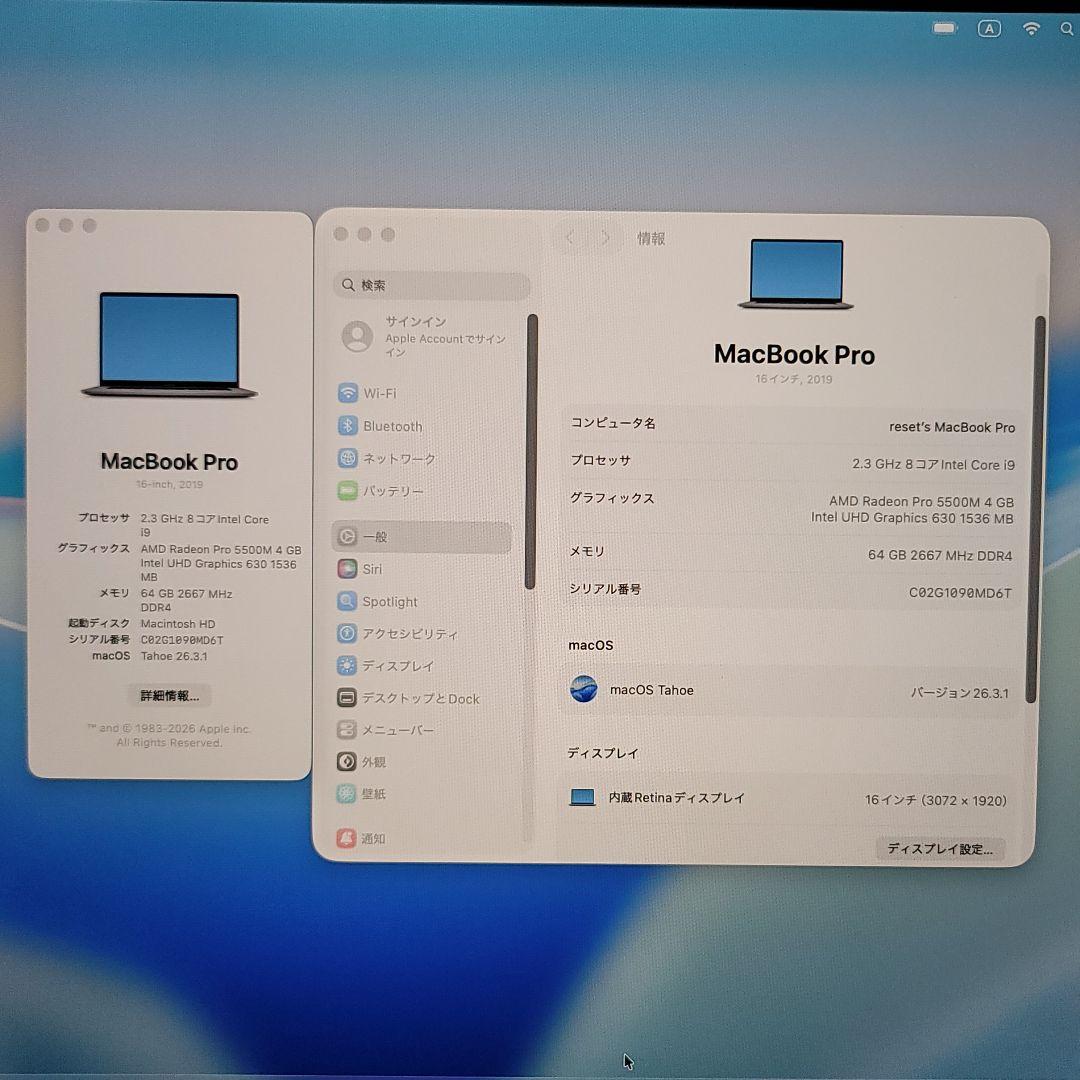Viewport: 1080px width, 1080px height.
Task: Click Tahoe 26.3.1 in the About window
Action: click(174, 656)
